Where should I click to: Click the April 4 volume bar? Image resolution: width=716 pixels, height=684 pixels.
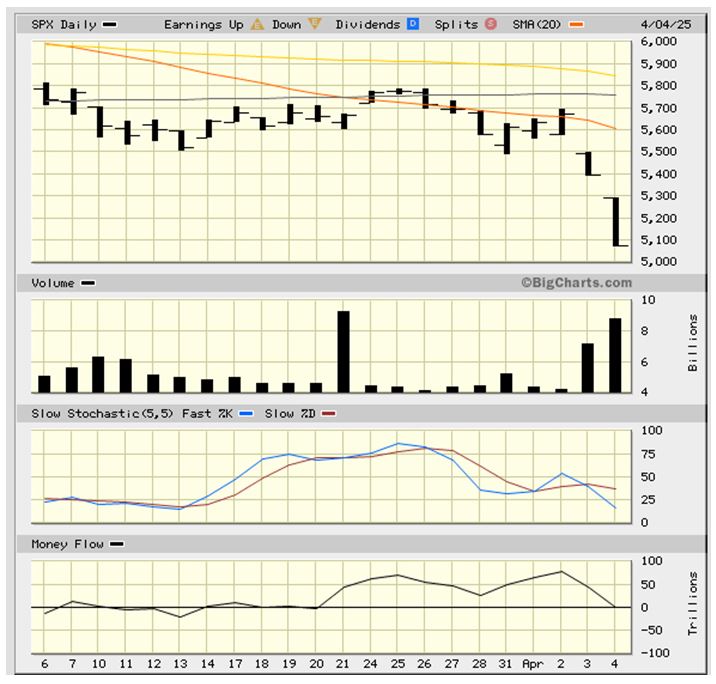tap(615, 356)
